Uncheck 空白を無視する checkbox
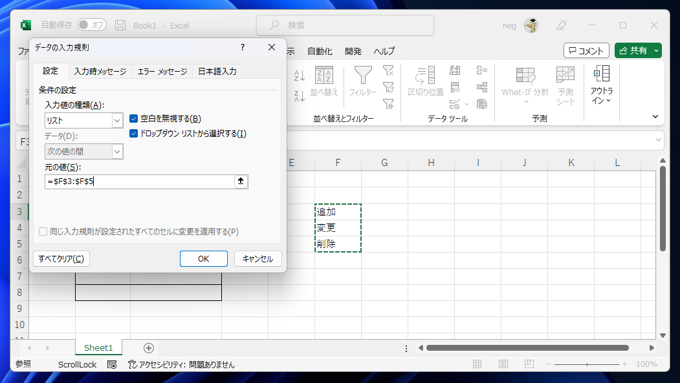 tap(134, 118)
